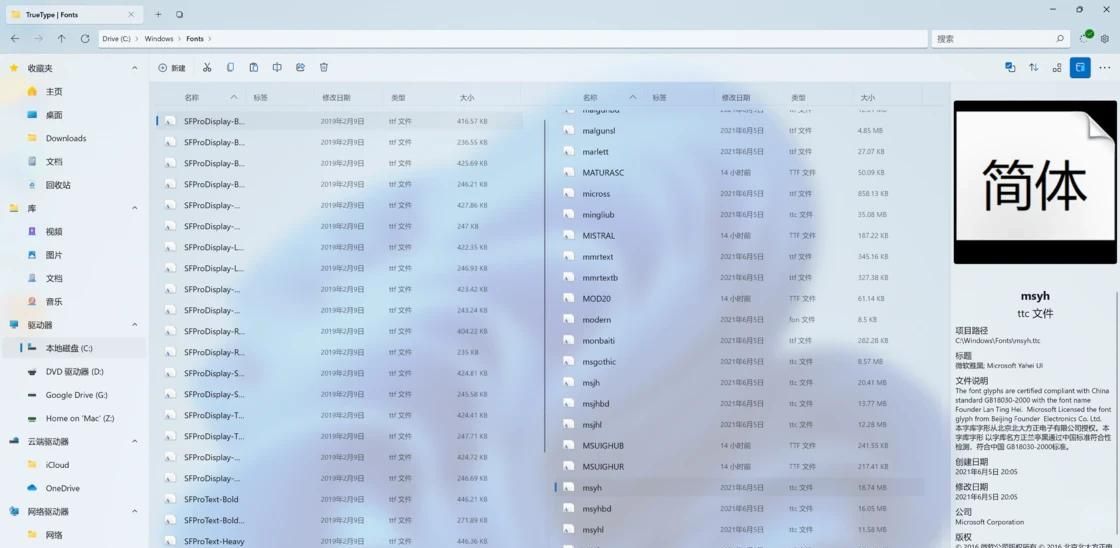Select the MISTRAL font file
This screenshot has width=1120, height=548.
point(739,235)
